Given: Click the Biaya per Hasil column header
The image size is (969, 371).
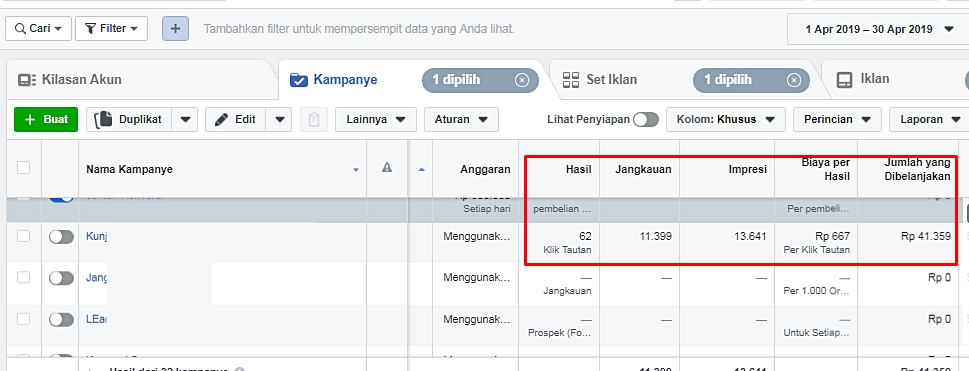Looking at the screenshot, I should (816, 169).
